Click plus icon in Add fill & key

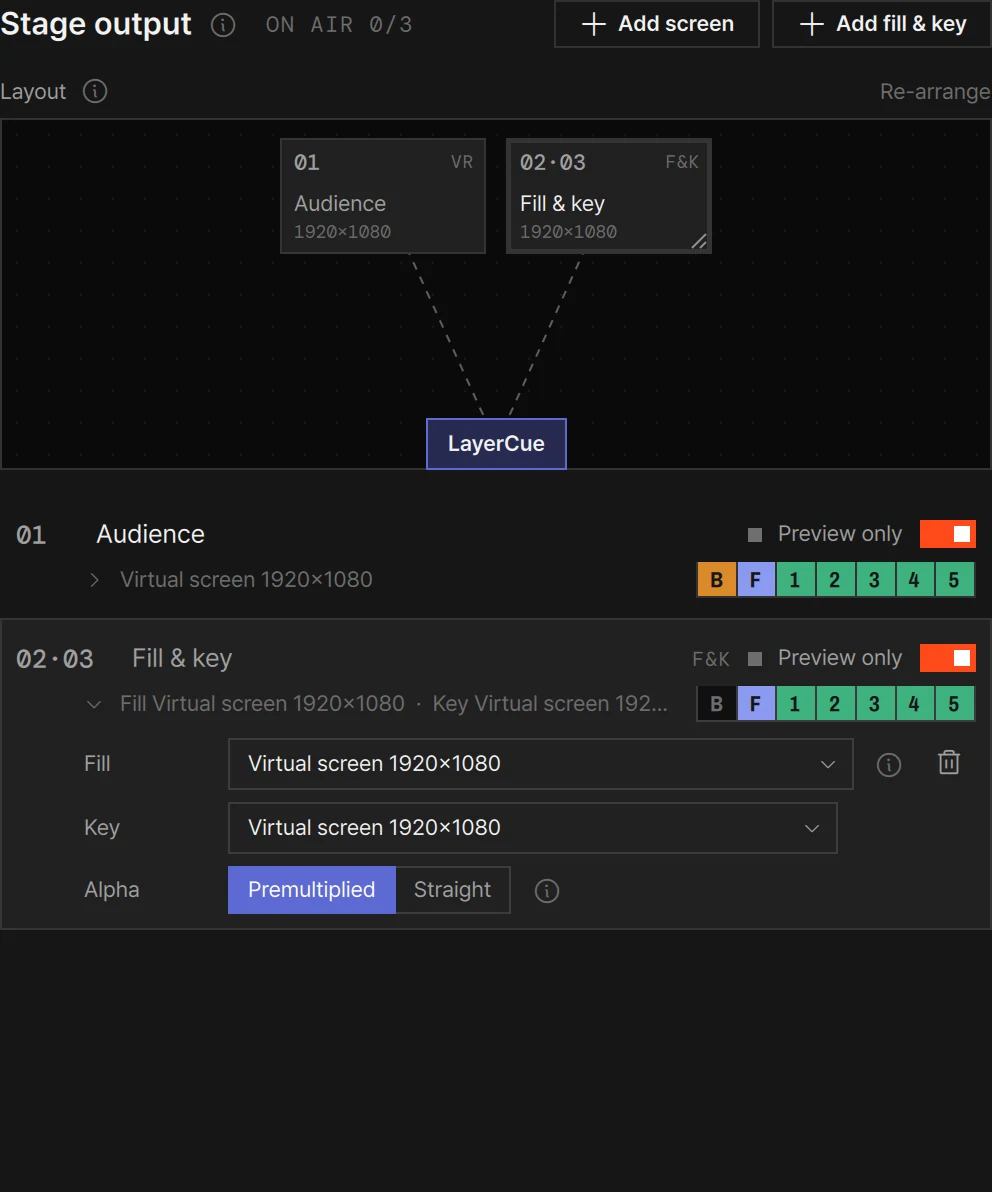click(x=812, y=24)
